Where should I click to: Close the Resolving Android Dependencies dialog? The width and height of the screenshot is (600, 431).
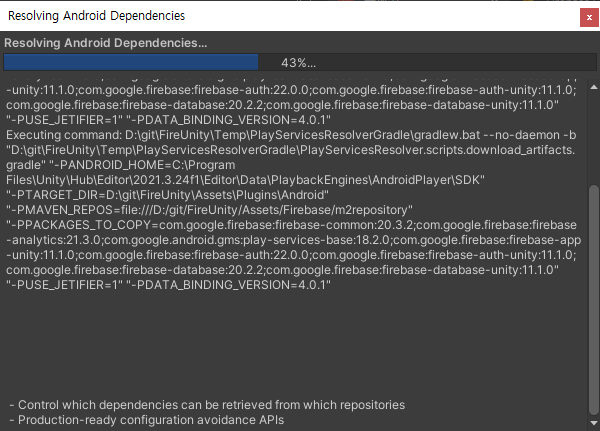coord(589,18)
